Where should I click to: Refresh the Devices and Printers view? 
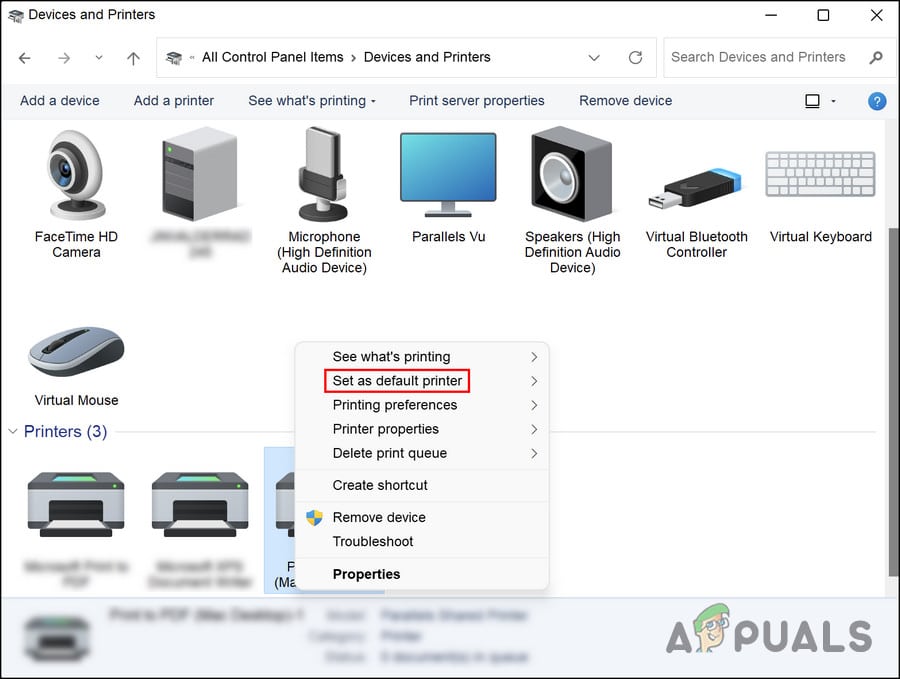(x=635, y=57)
